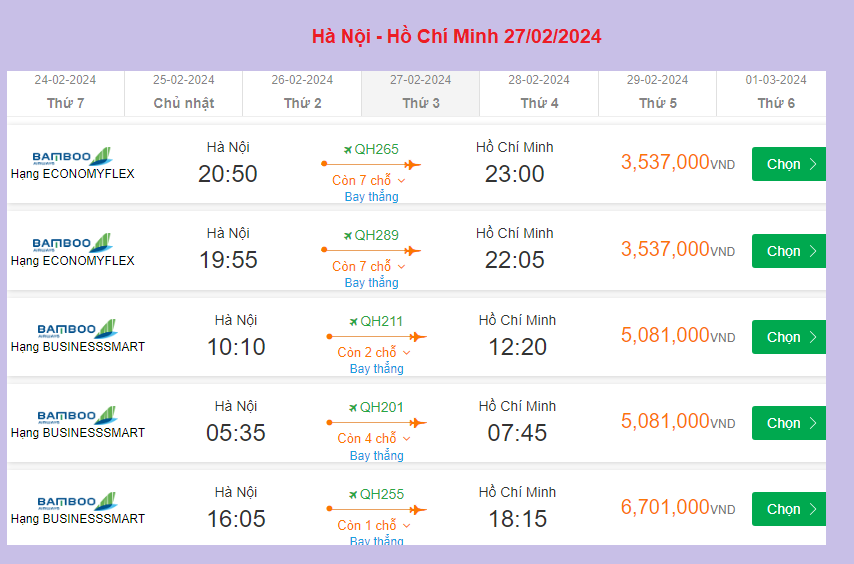Viewport: 854px width, 564px height.
Task: Switch to the 24-02-2024 Thứ 7 date tab
Action: click(65, 92)
